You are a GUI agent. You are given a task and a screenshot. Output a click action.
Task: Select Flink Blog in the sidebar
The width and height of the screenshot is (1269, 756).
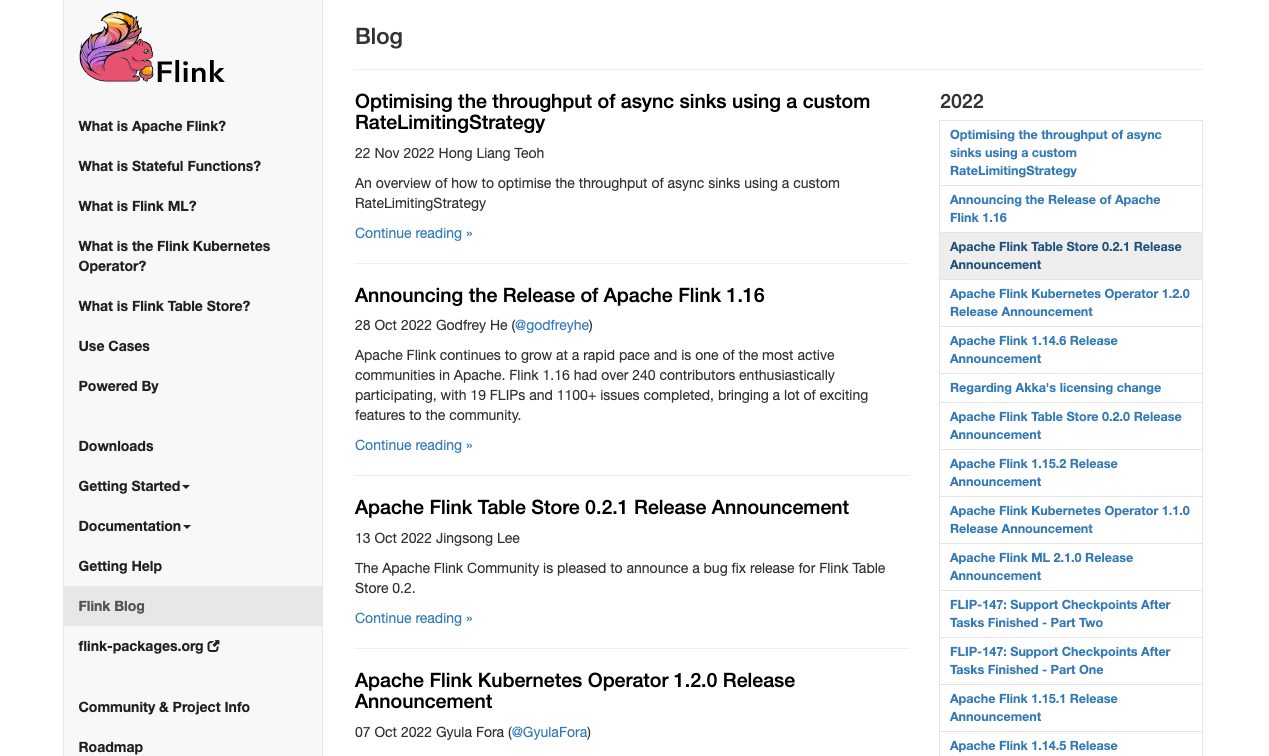193,606
